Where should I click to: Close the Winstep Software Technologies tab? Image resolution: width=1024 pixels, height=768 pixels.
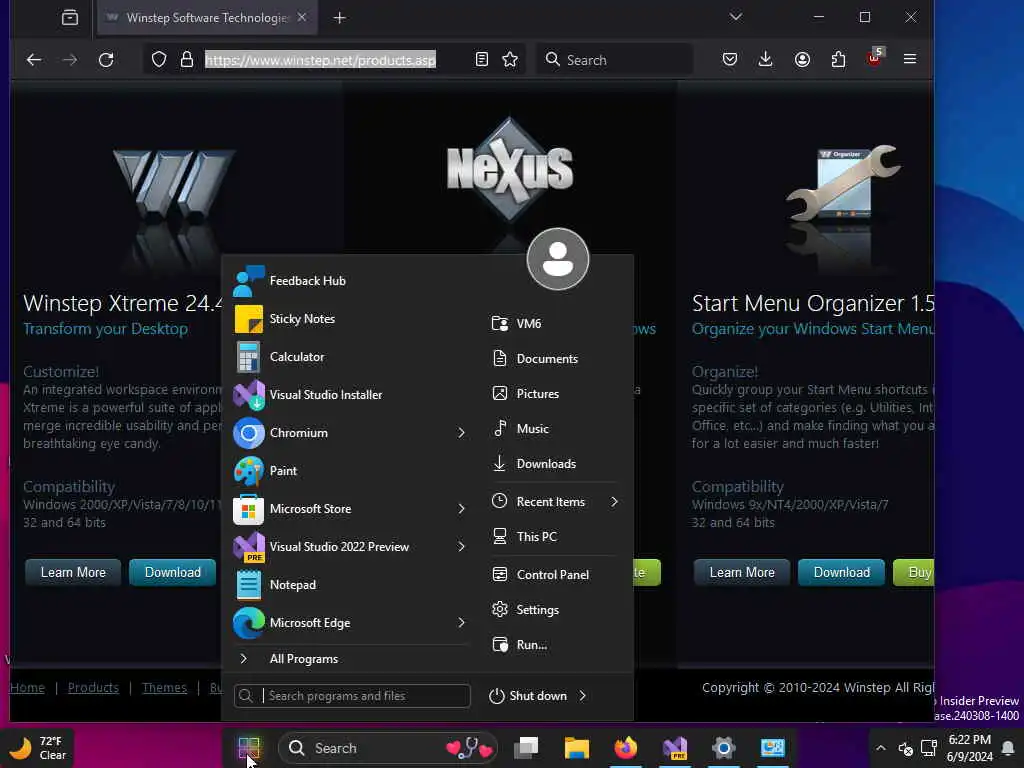[302, 18]
